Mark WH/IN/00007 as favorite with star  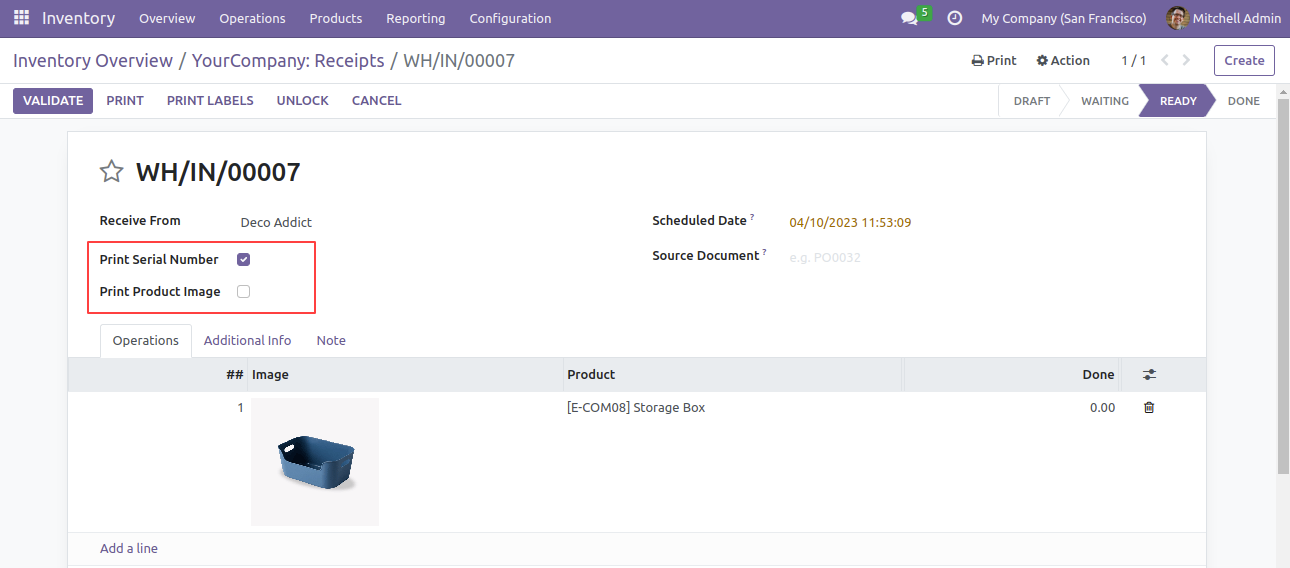coord(111,172)
